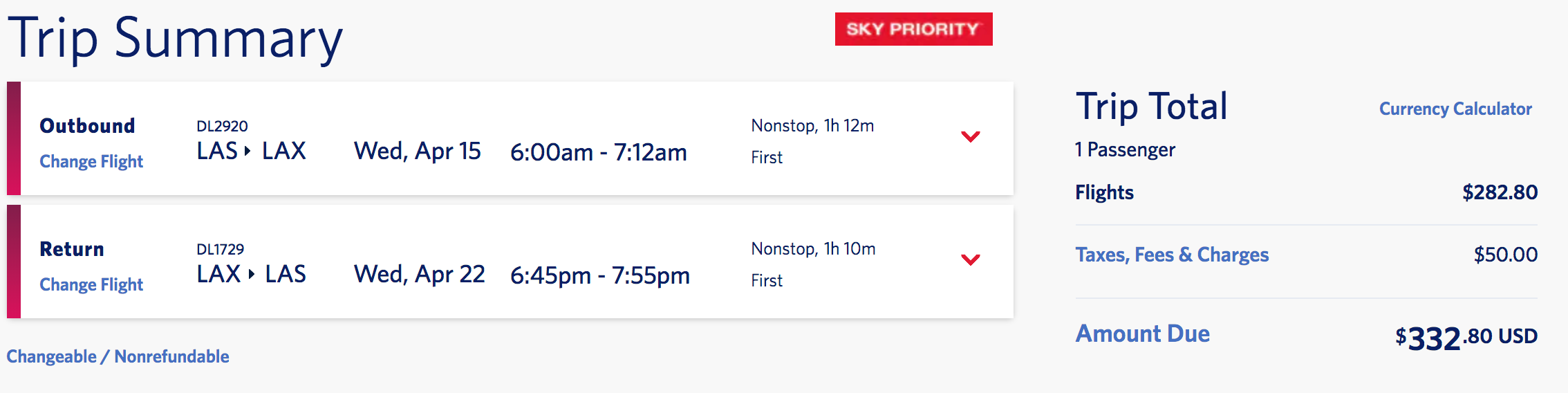Click the Amount Due link

click(1143, 333)
